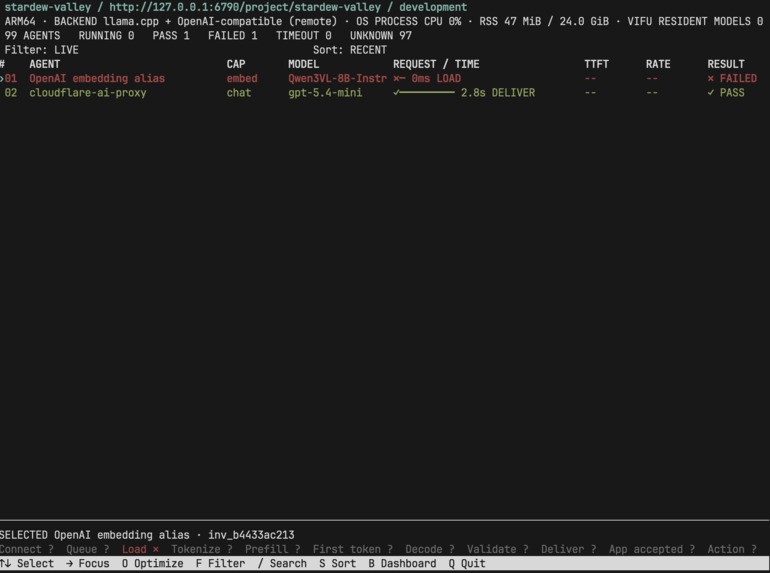Click the PASS result with checkmark icon

(x=726, y=93)
